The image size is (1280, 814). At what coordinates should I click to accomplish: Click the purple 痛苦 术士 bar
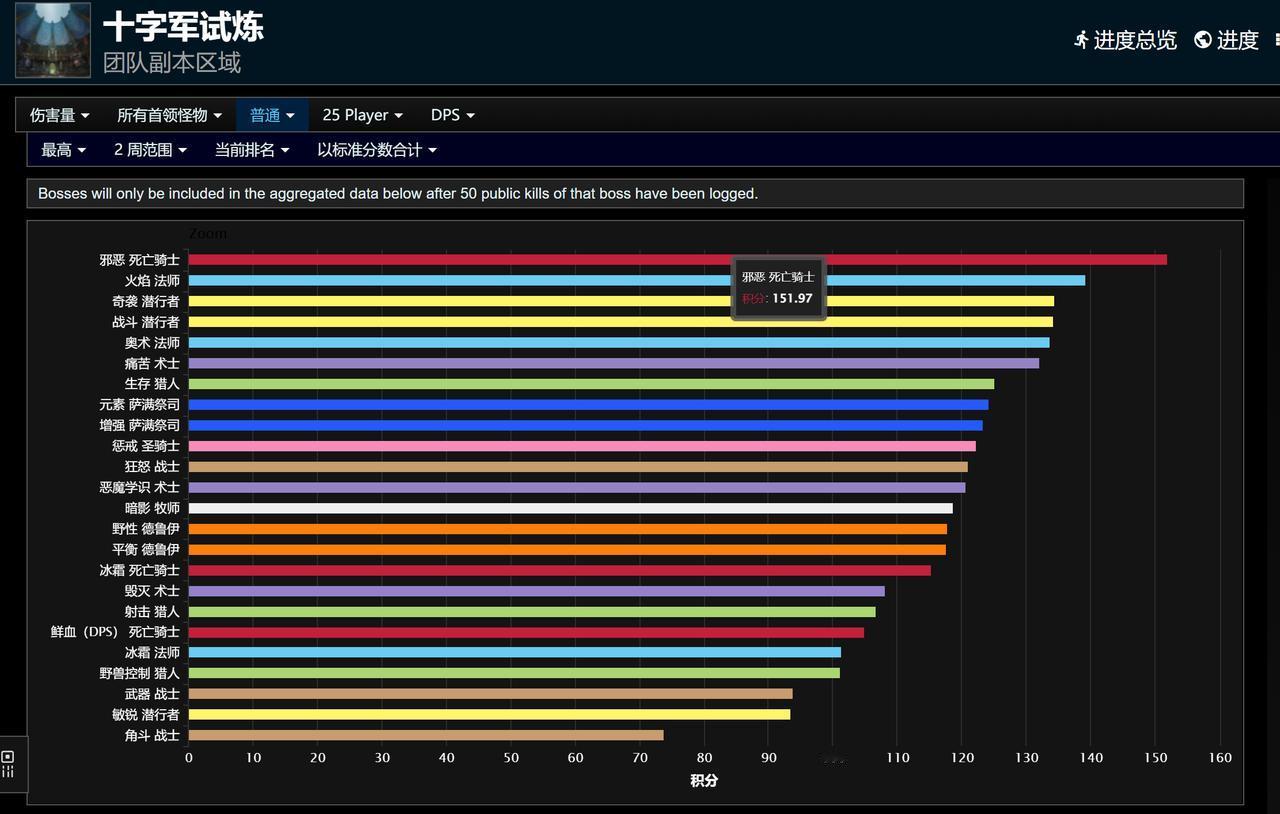click(614, 363)
